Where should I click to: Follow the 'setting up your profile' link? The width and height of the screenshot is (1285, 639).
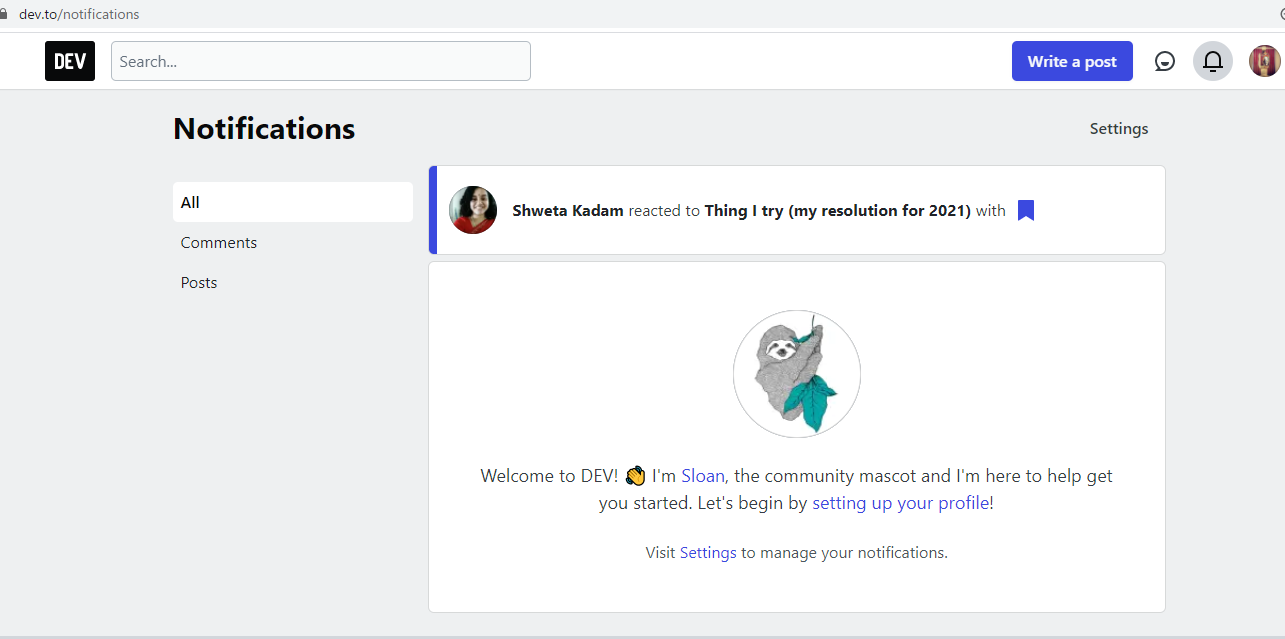click(900, 503)
